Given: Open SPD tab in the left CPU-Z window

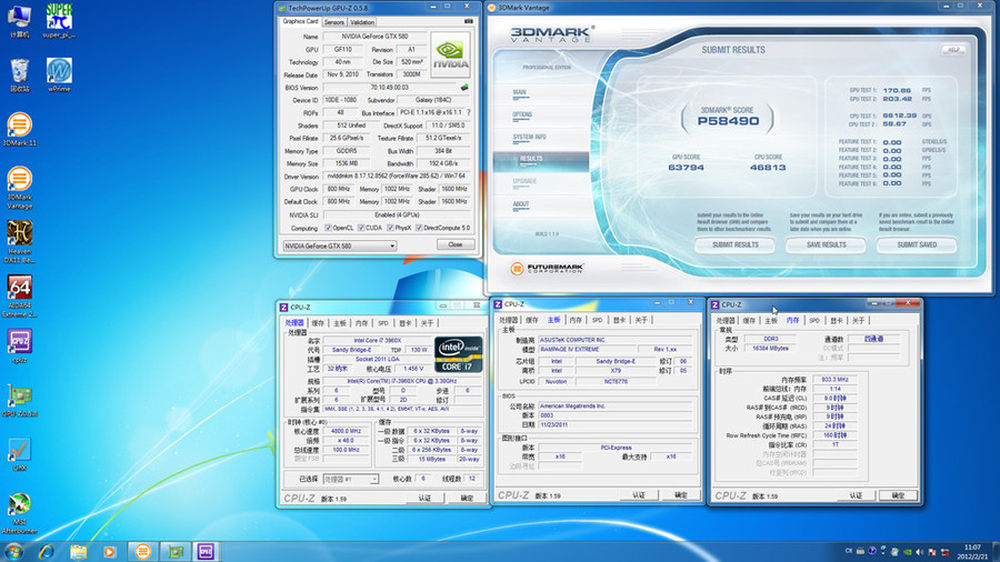Looking at the screenshot, I should point(383,323).
